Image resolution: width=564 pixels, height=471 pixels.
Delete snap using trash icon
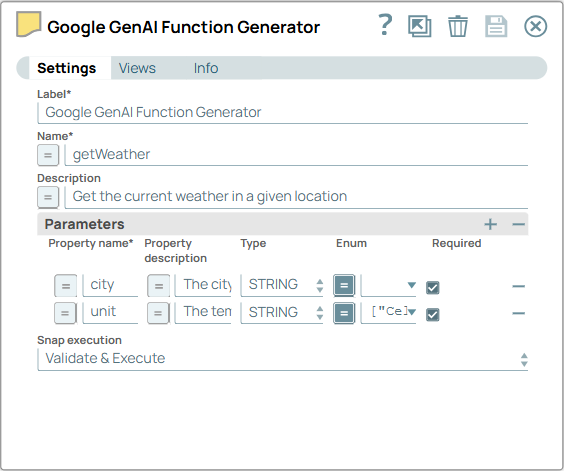click(x=458, y=26)
